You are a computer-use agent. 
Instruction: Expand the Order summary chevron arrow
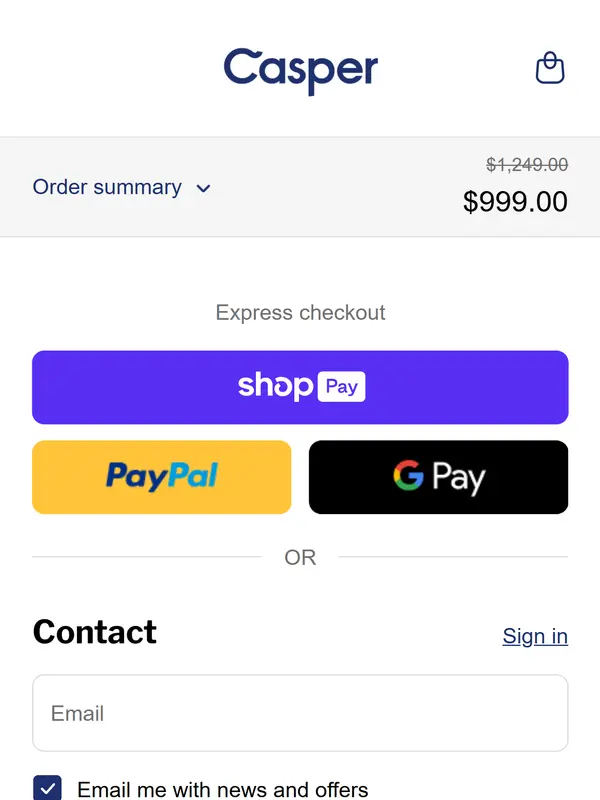coord(203,188)
